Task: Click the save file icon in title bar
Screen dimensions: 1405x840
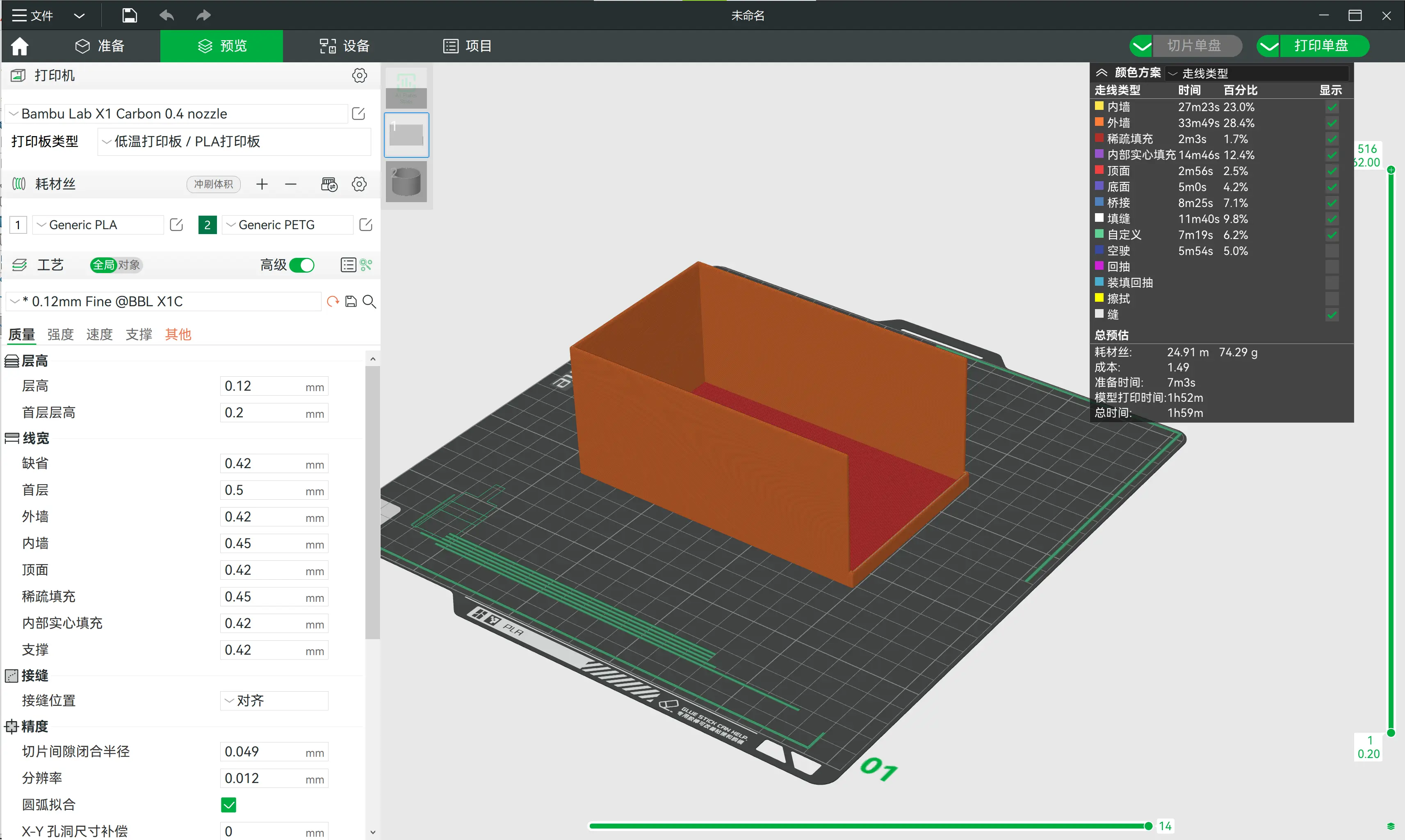Action: pos(130,15)
